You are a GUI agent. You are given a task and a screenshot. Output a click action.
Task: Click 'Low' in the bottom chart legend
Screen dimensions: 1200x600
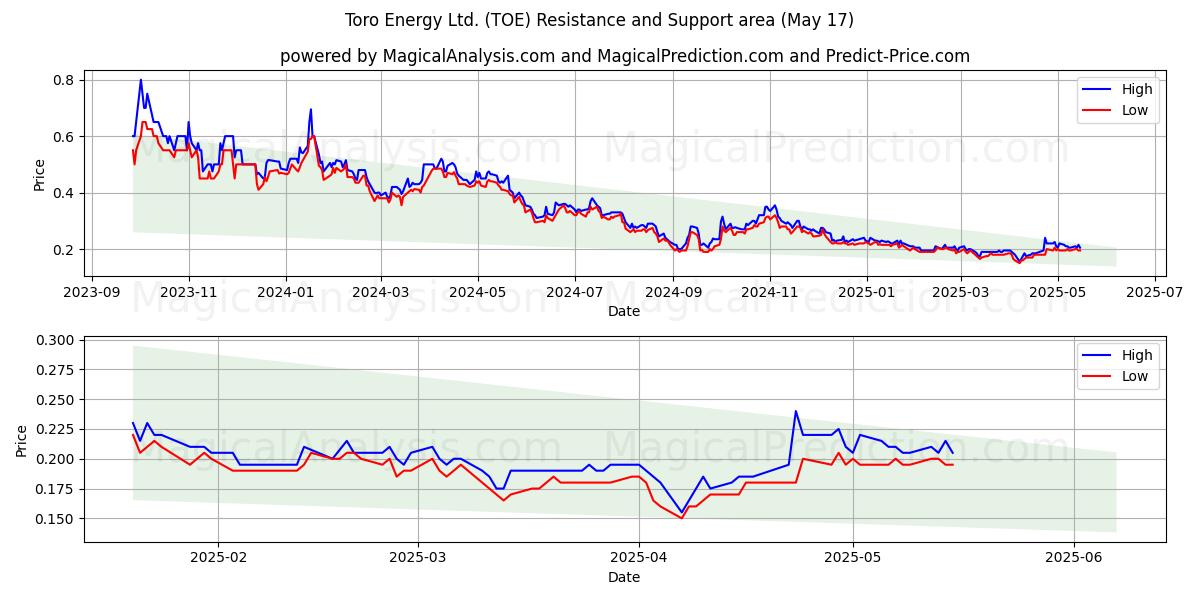point(1135,376)
